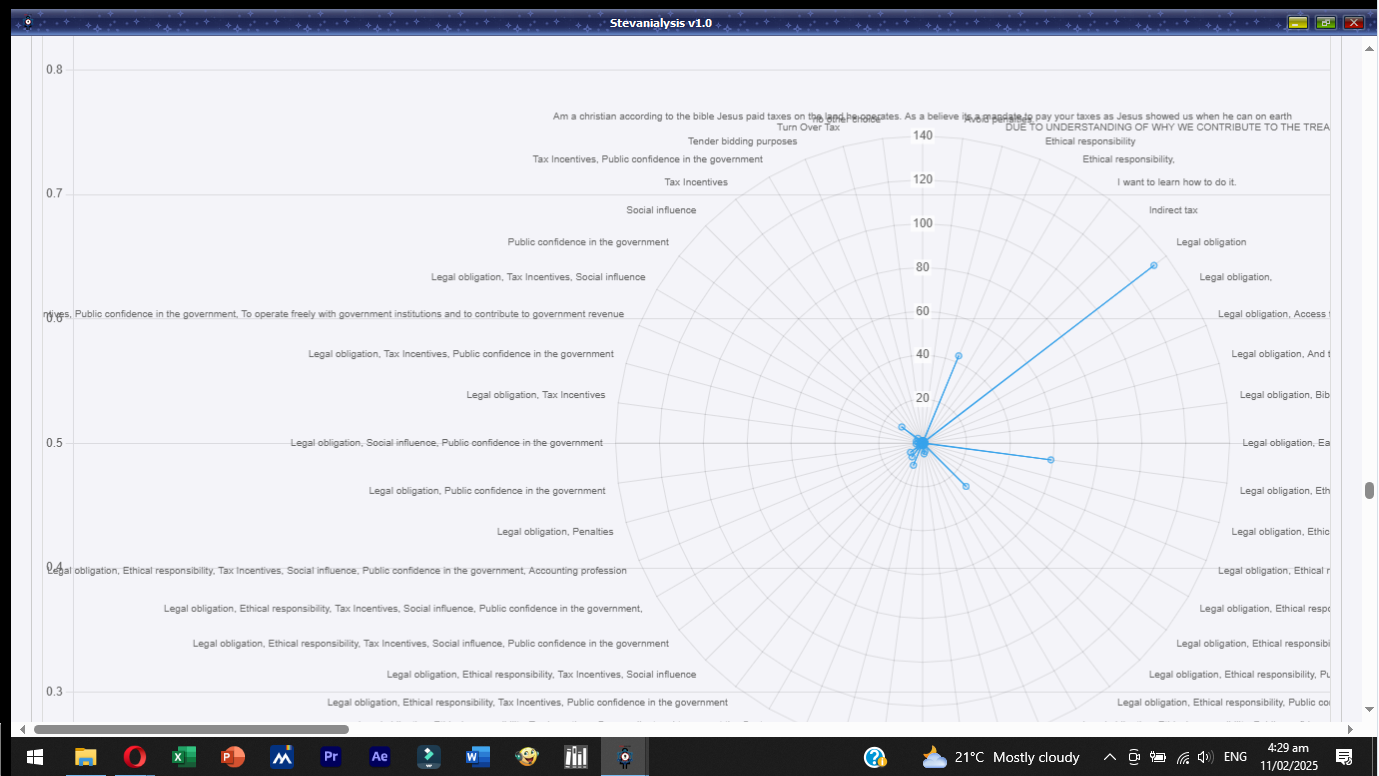Click the '60' radial axis tick label
The image size is (1379, 776).
[922, 311]
